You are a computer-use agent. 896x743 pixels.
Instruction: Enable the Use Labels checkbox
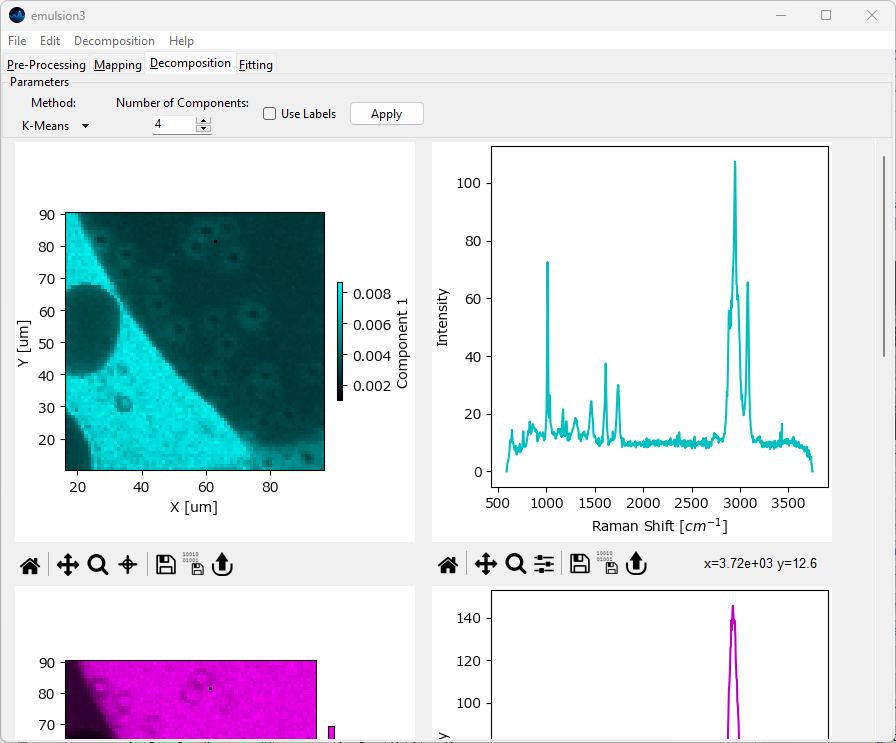[270, 114]
